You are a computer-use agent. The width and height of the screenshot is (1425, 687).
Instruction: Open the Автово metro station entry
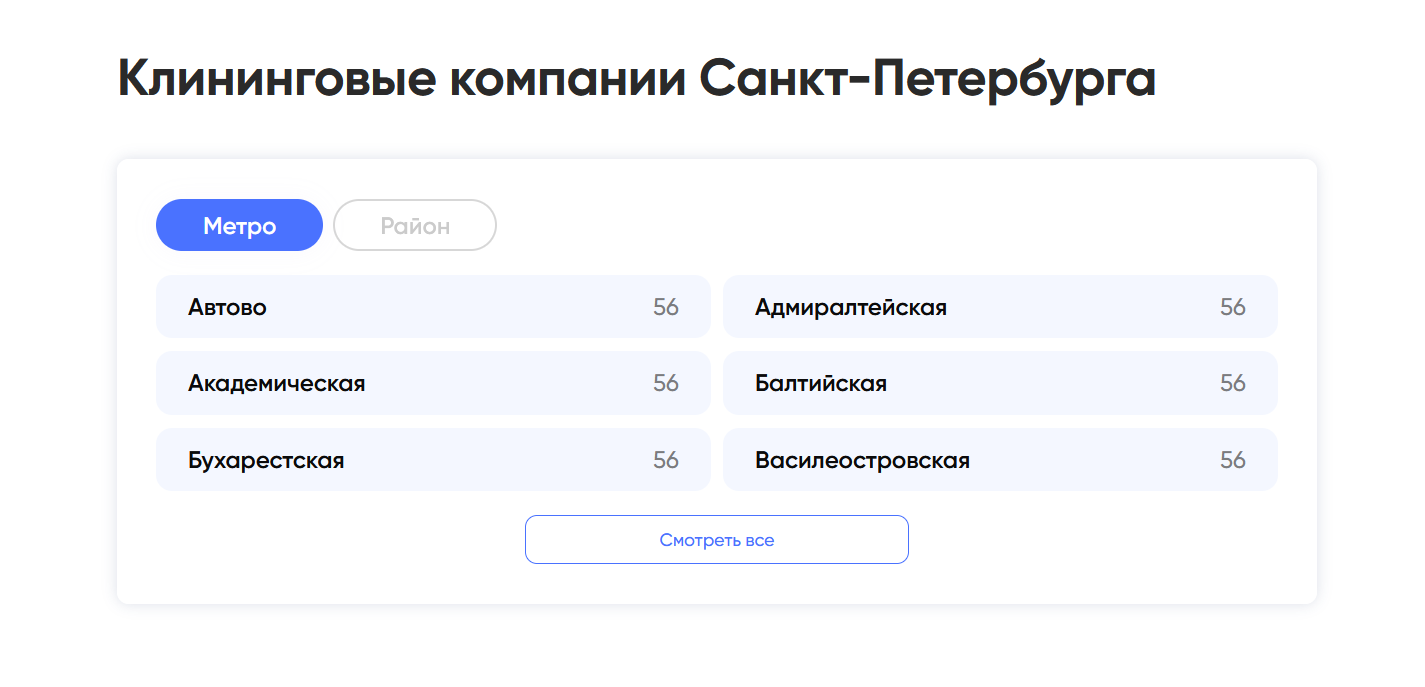pyautogui.click(x=433, y=307)
